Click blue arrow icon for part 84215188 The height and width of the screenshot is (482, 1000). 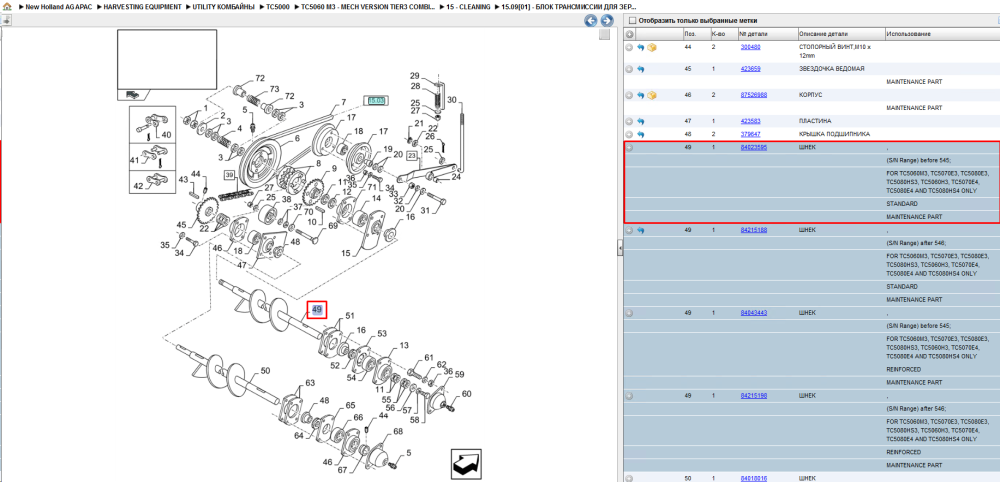tap(640, 230)
